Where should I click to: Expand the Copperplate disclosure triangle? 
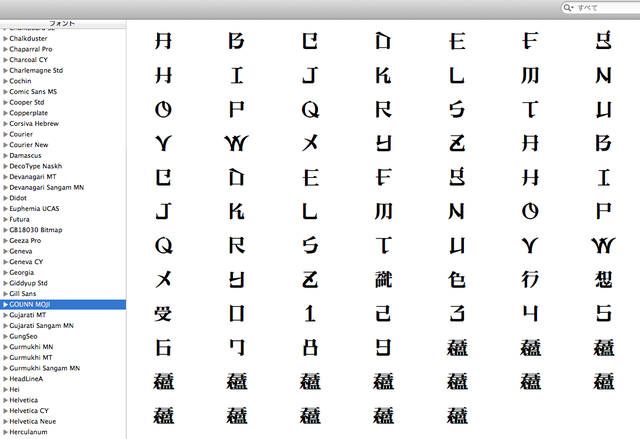point(5,113)
